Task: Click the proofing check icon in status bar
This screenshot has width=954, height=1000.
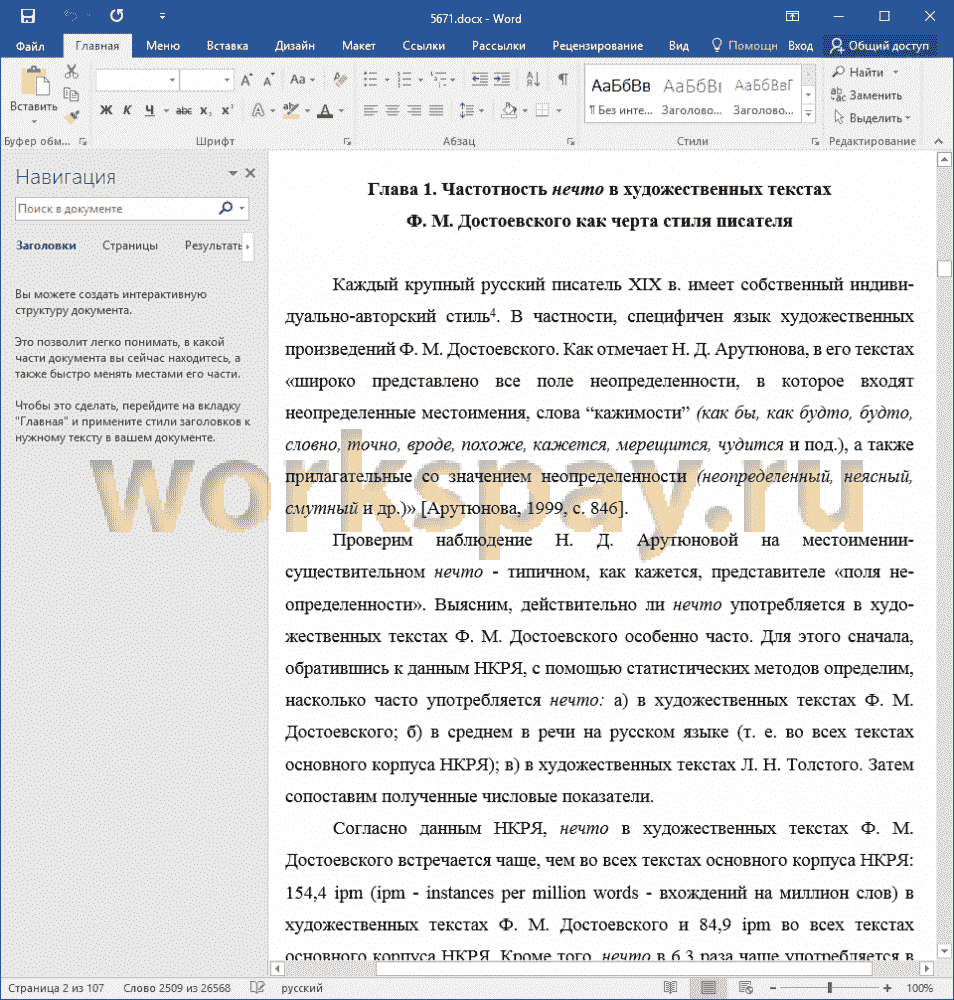Action: (x=256, y=987)
